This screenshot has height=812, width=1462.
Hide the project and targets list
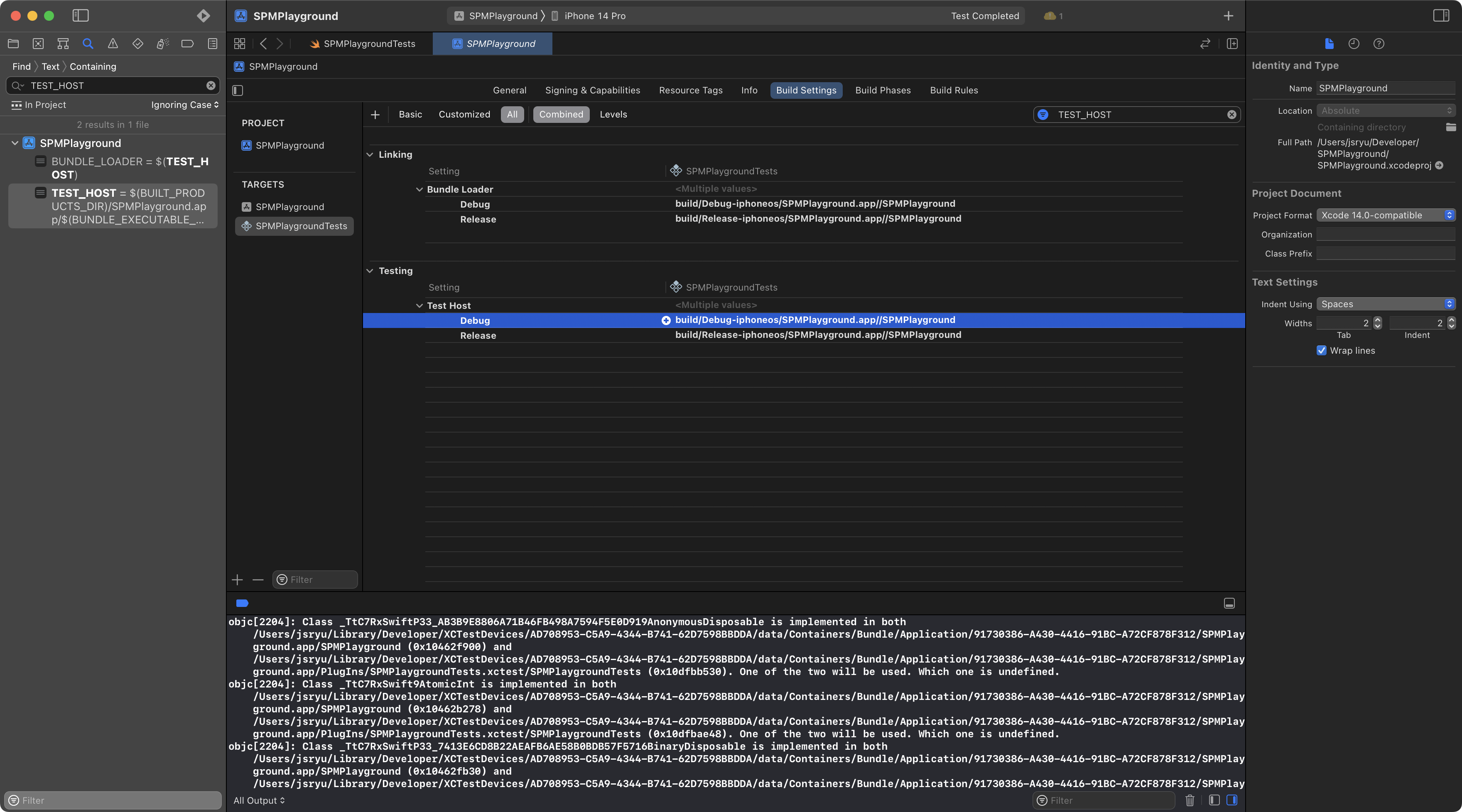pyautogui.click(x=238, y=90)
